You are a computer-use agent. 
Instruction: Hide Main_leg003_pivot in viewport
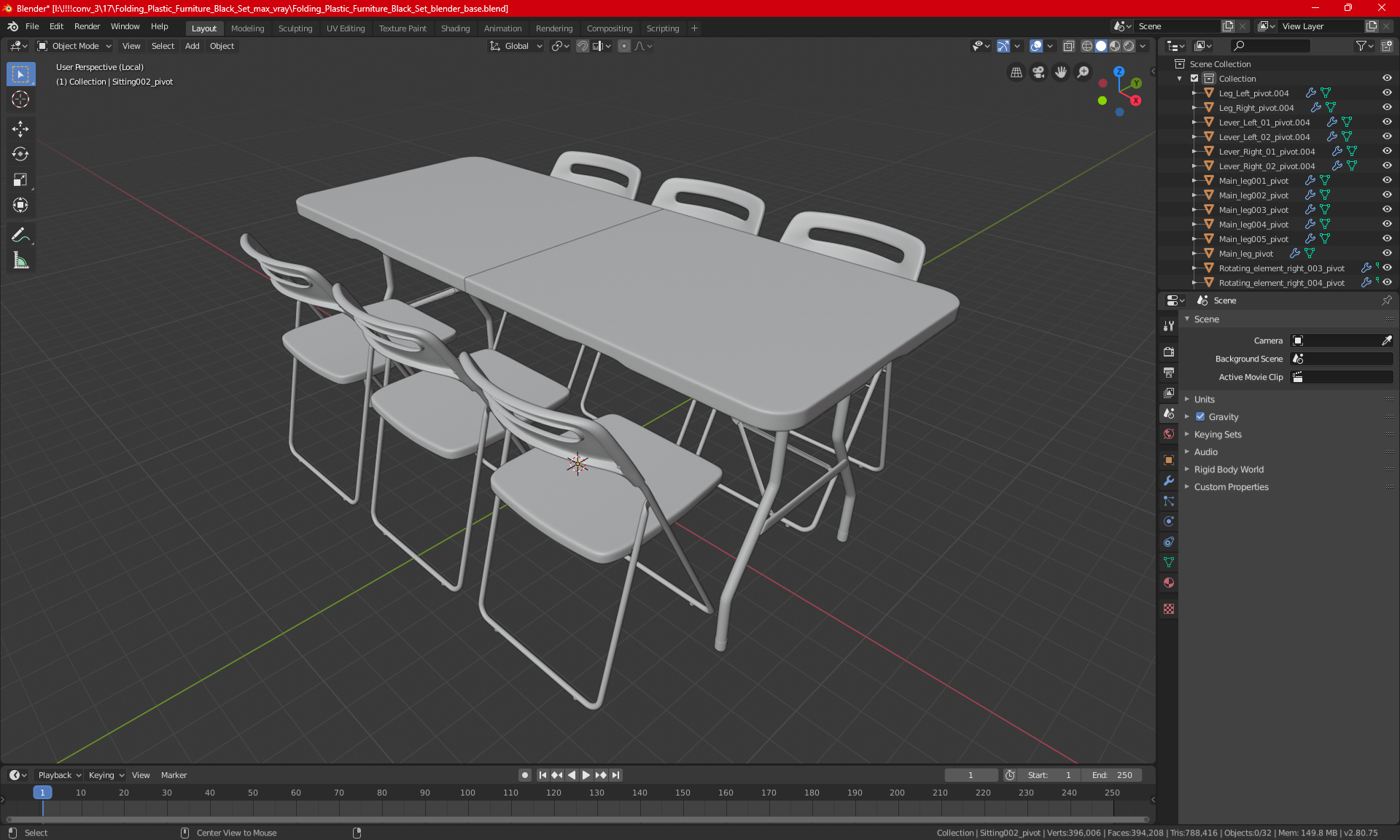[x=1387, y=210]
